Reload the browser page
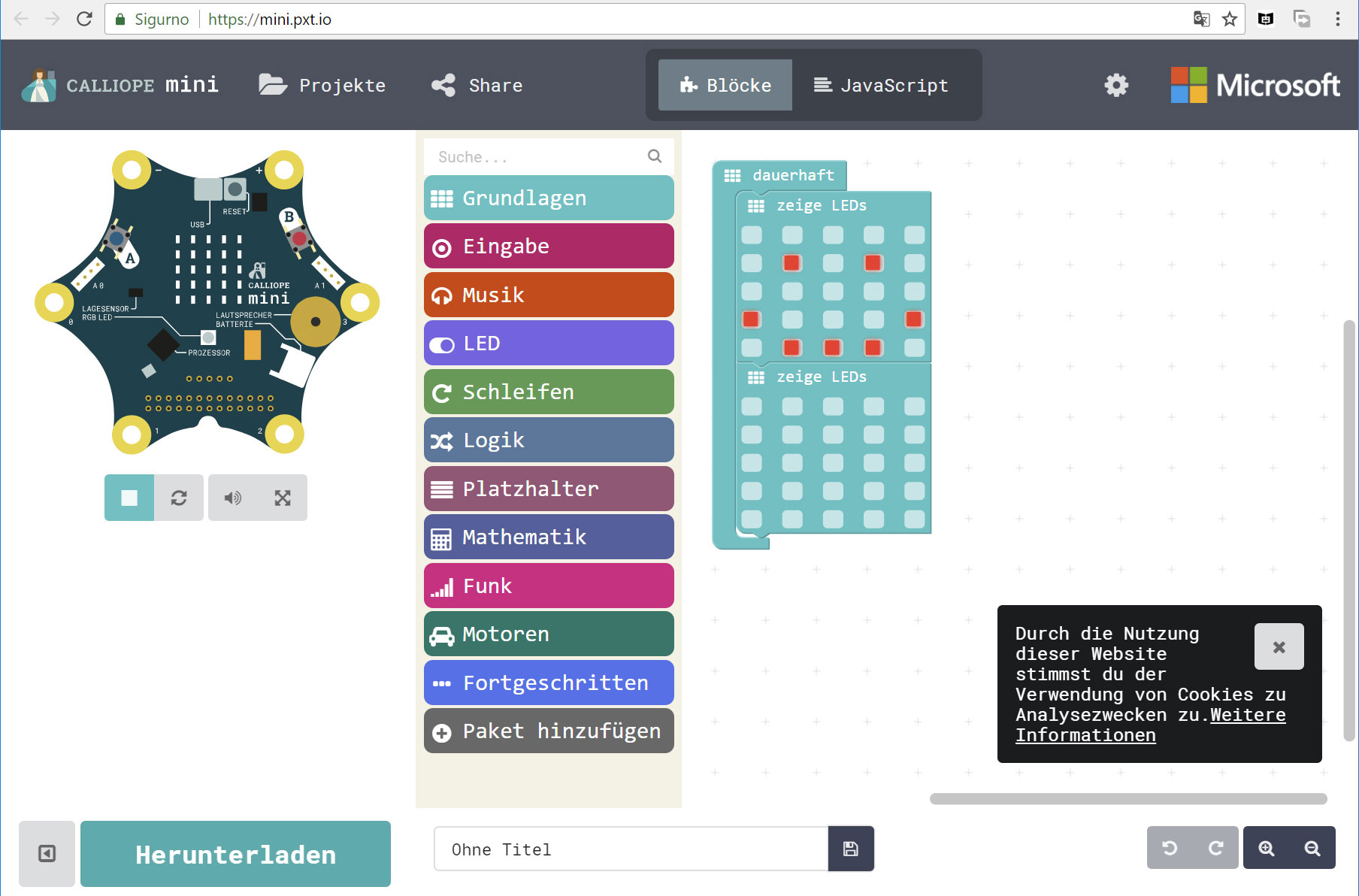1359x896 pixels. [x=84, y=19]
